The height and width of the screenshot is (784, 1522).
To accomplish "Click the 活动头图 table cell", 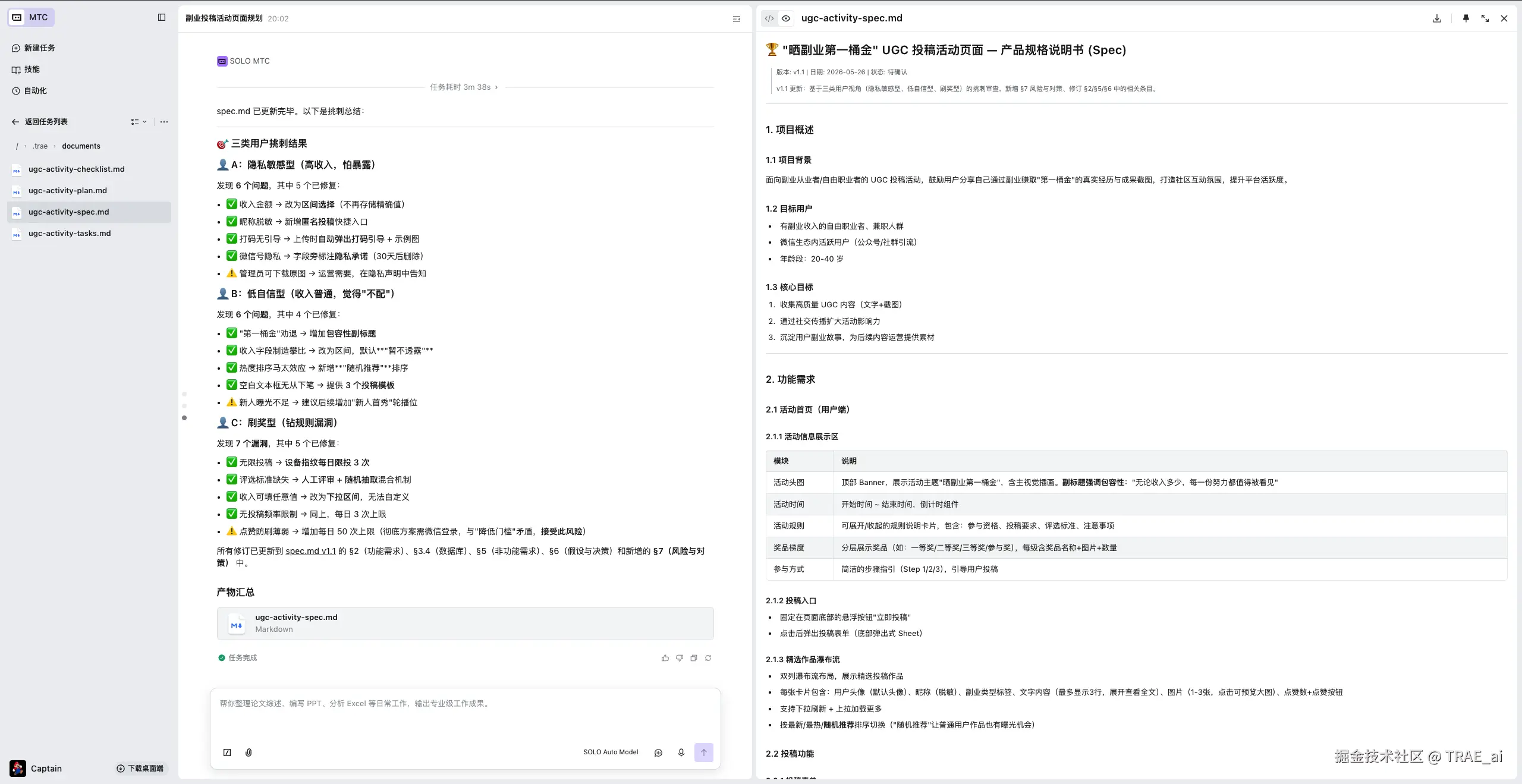I will coord(800,483).
